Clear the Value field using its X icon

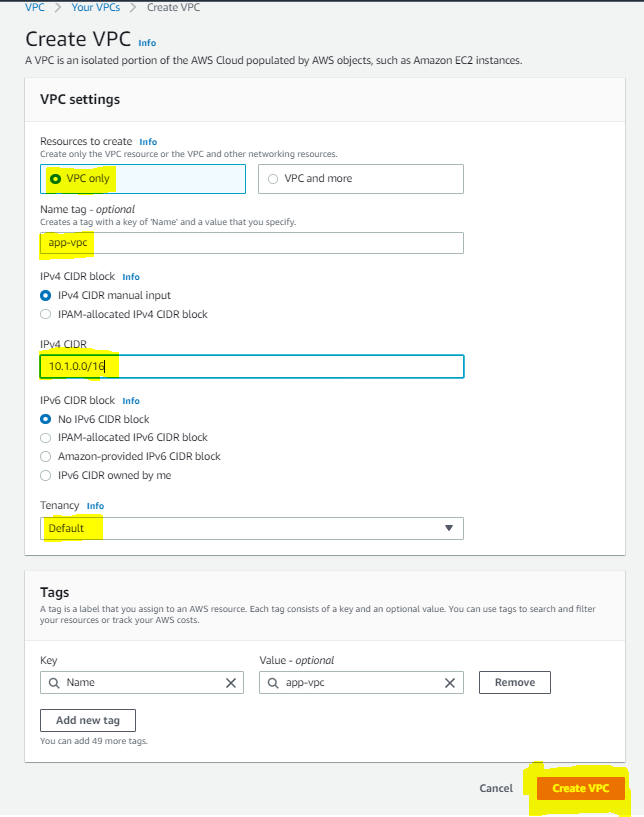coord(448,682)
